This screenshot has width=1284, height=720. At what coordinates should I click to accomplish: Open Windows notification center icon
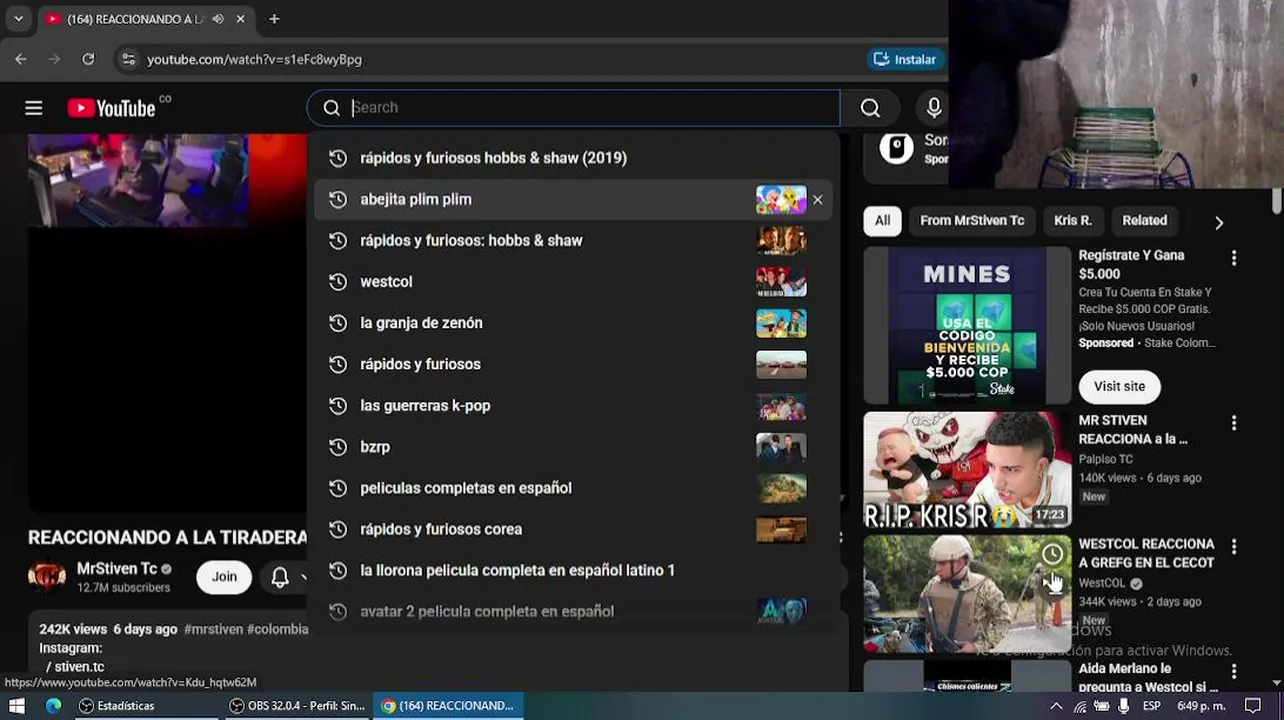pyautogui.click(x=1253, y=706)
